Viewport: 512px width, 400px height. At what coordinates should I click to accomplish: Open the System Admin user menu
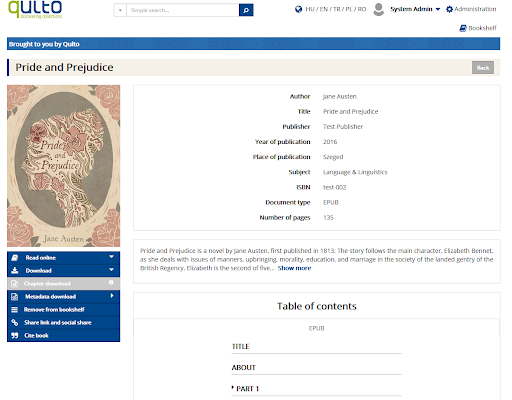pyautogui.click(x=415, y=9)
